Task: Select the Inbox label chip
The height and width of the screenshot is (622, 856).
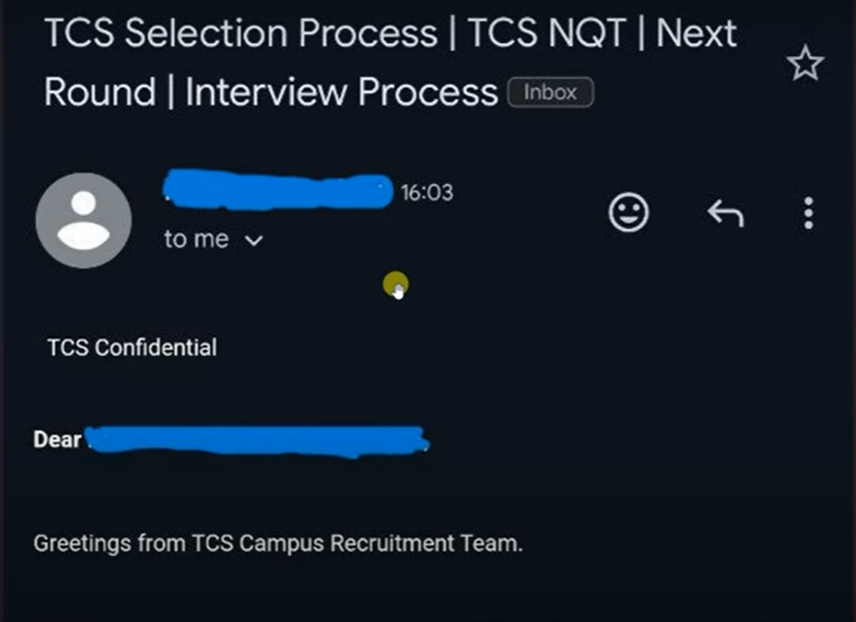Action: pyautogui.click(x=550, y=92)
